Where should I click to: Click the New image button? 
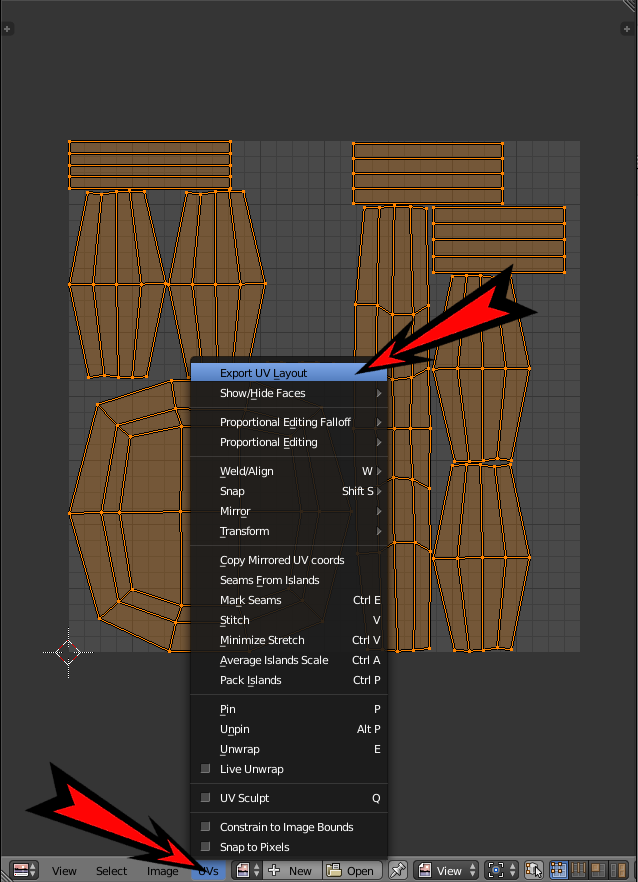tap(291, 870)
